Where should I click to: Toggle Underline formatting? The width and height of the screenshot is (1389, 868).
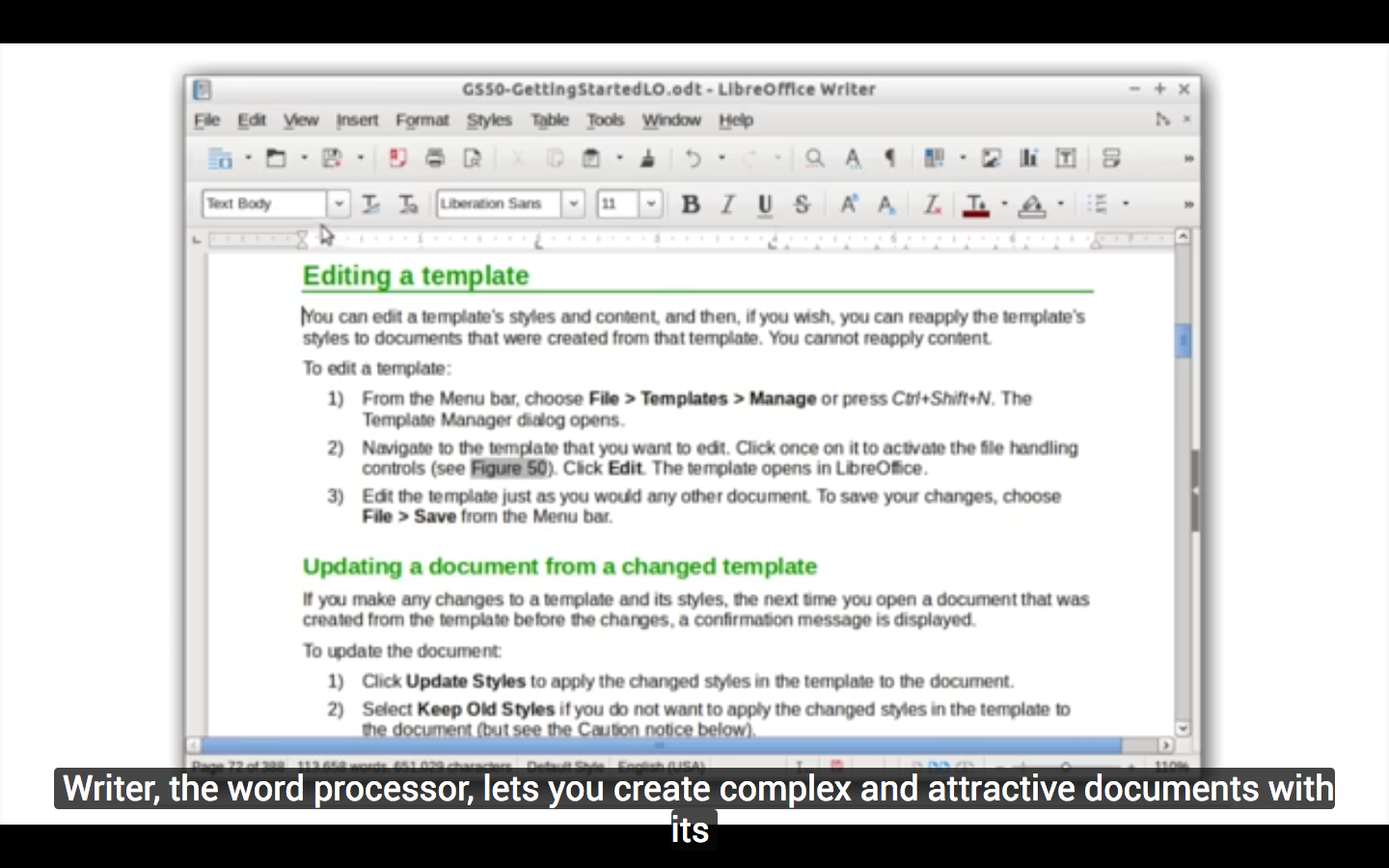pos(765,204)
